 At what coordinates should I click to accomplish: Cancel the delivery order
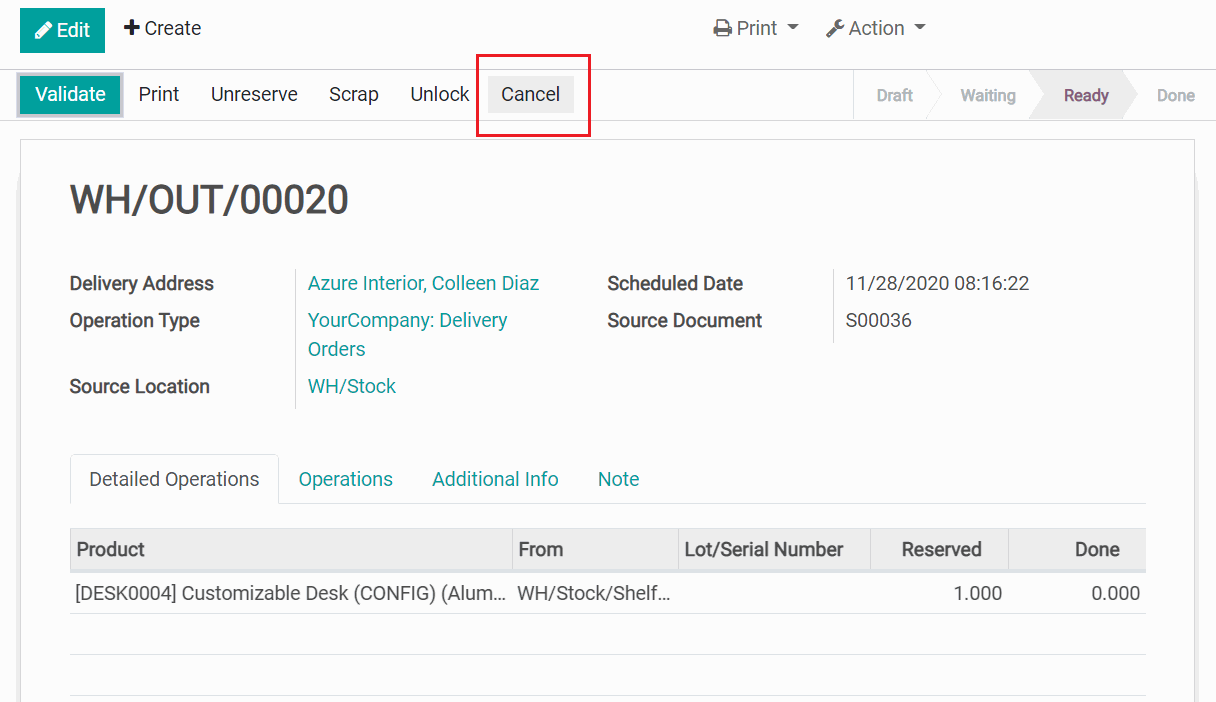(530, 94)
